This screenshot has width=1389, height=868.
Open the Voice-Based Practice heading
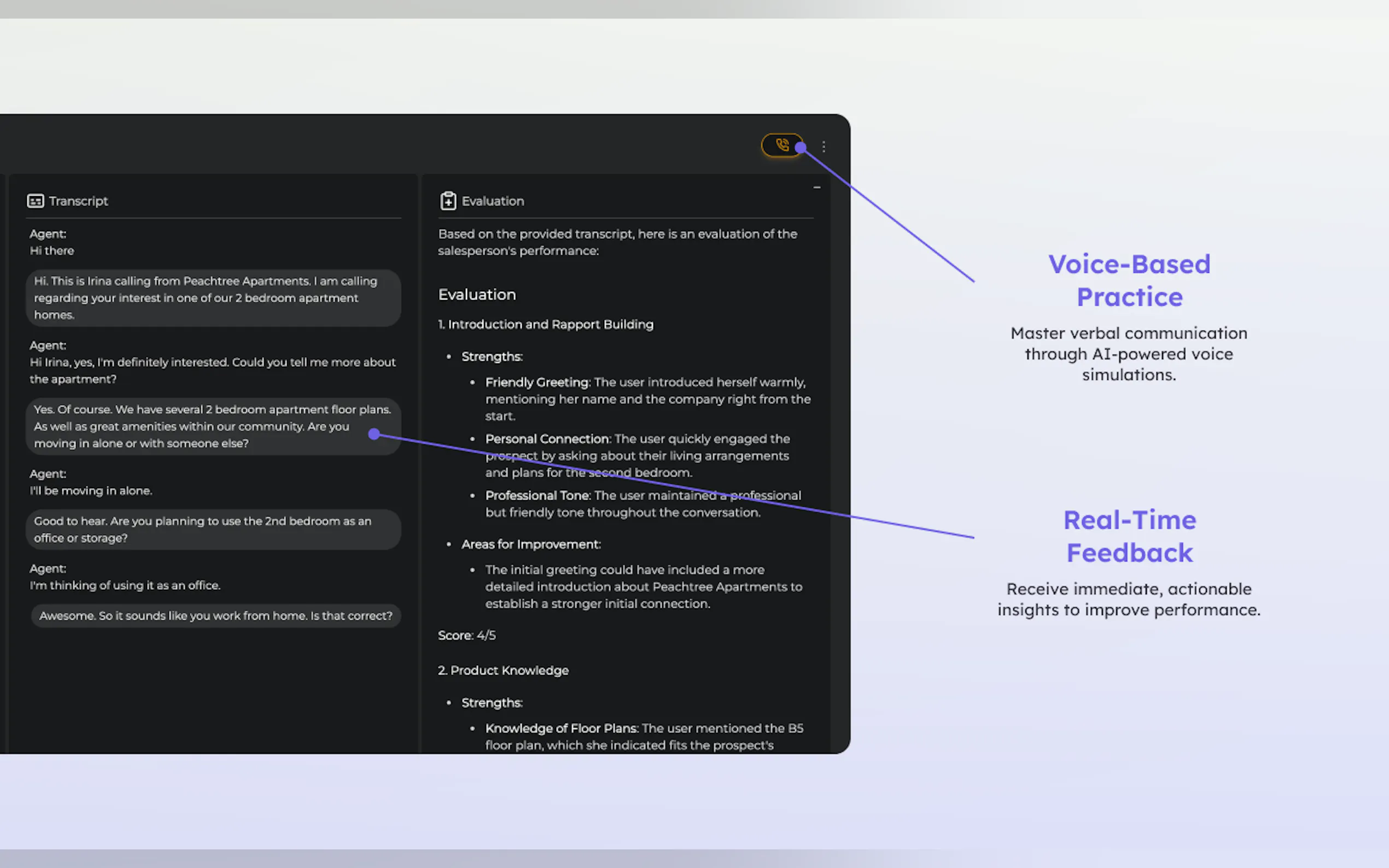point(1129,280)
